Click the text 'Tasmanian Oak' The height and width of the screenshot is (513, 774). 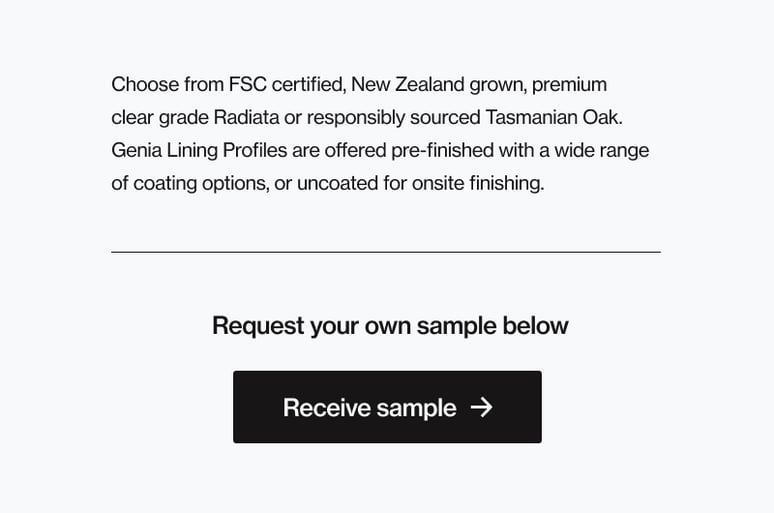click(x=552, y=118)
